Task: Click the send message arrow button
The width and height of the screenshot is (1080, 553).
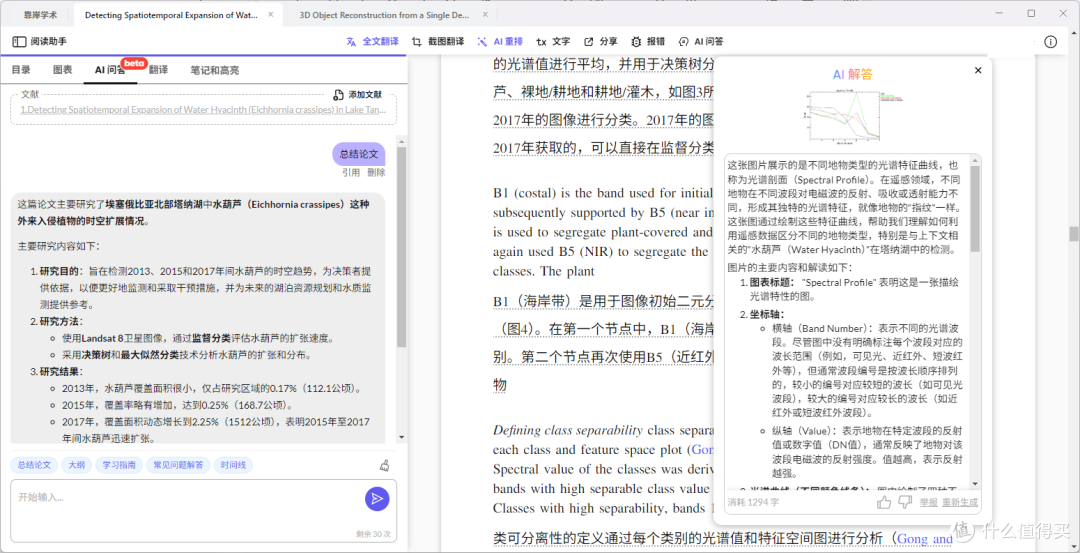Action: [377, 499]
